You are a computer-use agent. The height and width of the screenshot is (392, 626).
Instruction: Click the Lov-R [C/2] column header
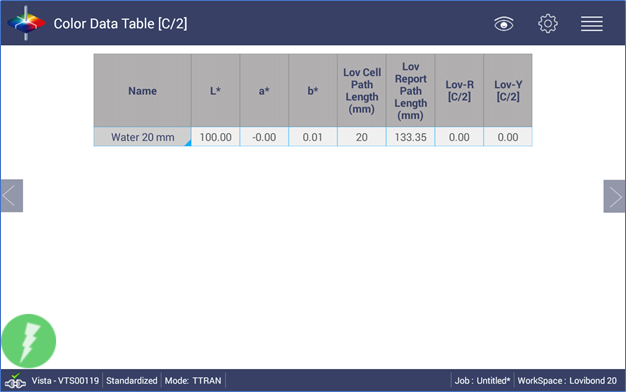coord(459,91)
